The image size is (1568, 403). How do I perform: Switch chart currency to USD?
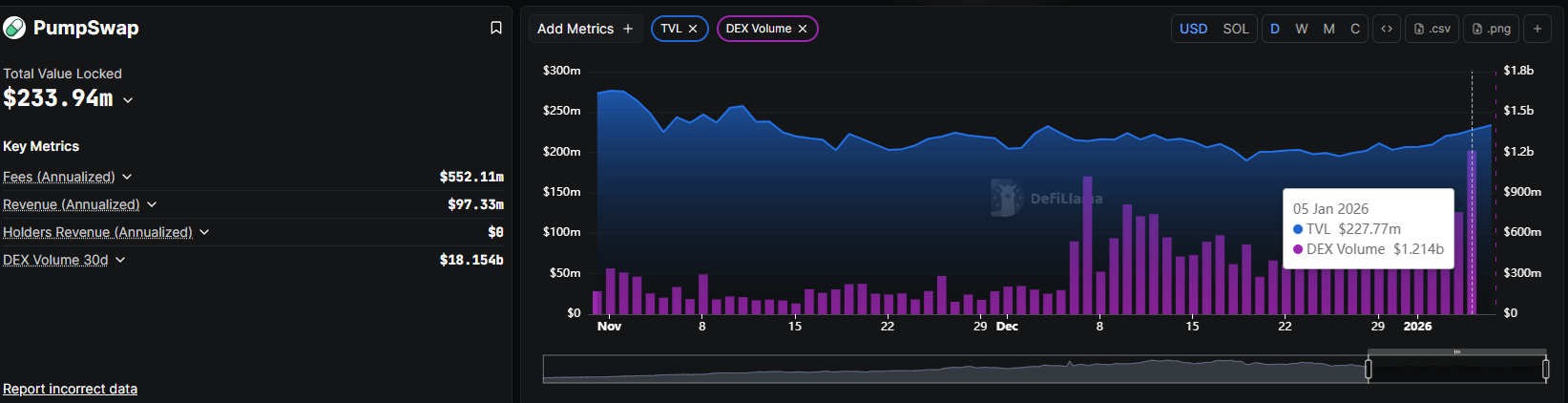point(1193,29)
